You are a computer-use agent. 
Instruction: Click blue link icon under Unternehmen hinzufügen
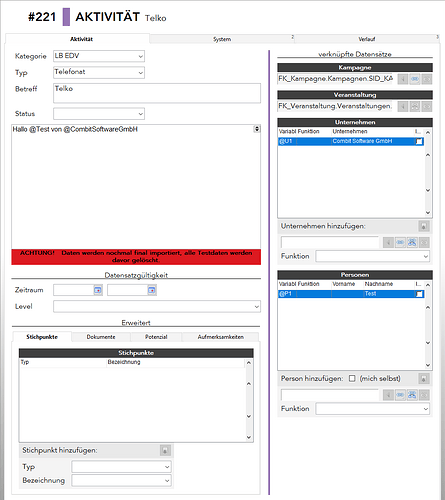tap(400, 242)
